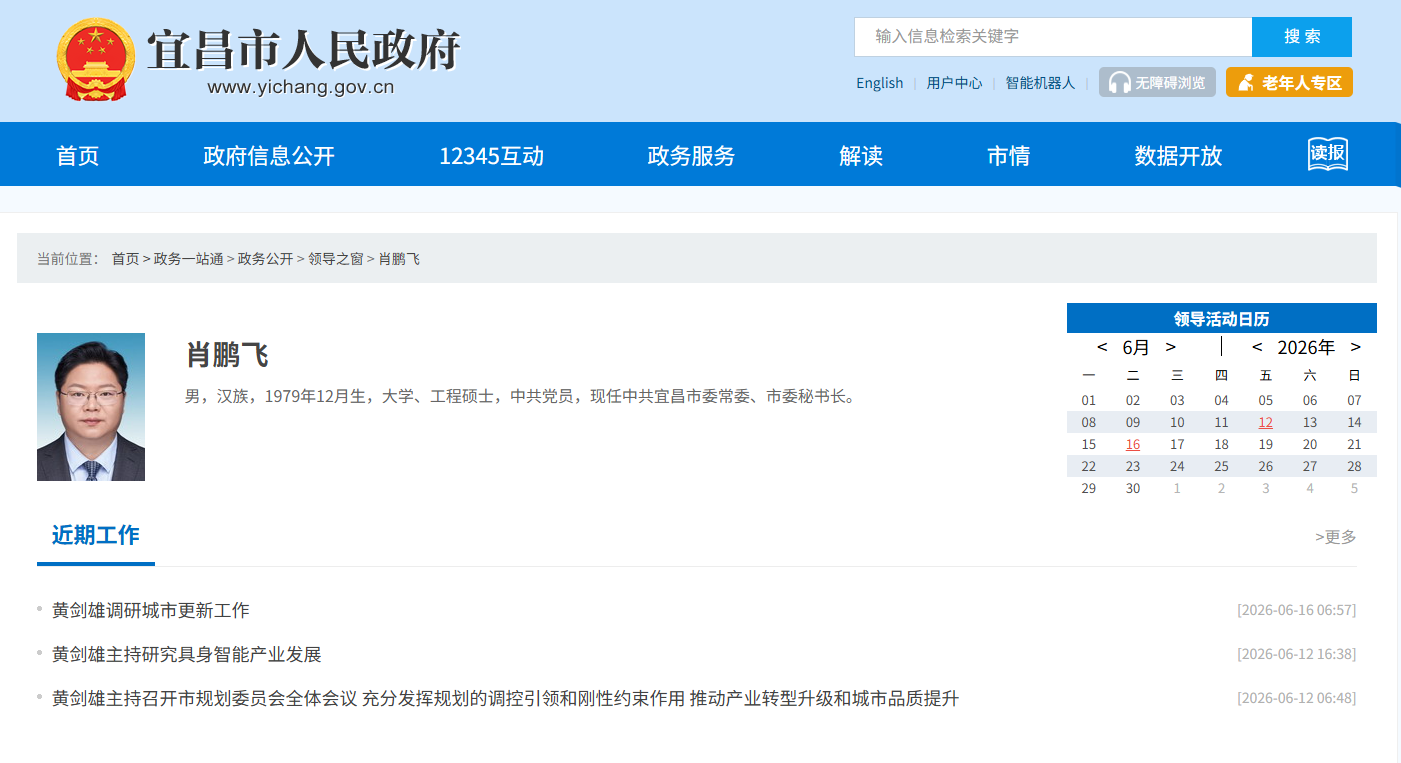The height and width of the screenshot is (763, 1401).
Task: Click breadcrumb link 肖鹏飞
Action: click(x=399, y=259)
